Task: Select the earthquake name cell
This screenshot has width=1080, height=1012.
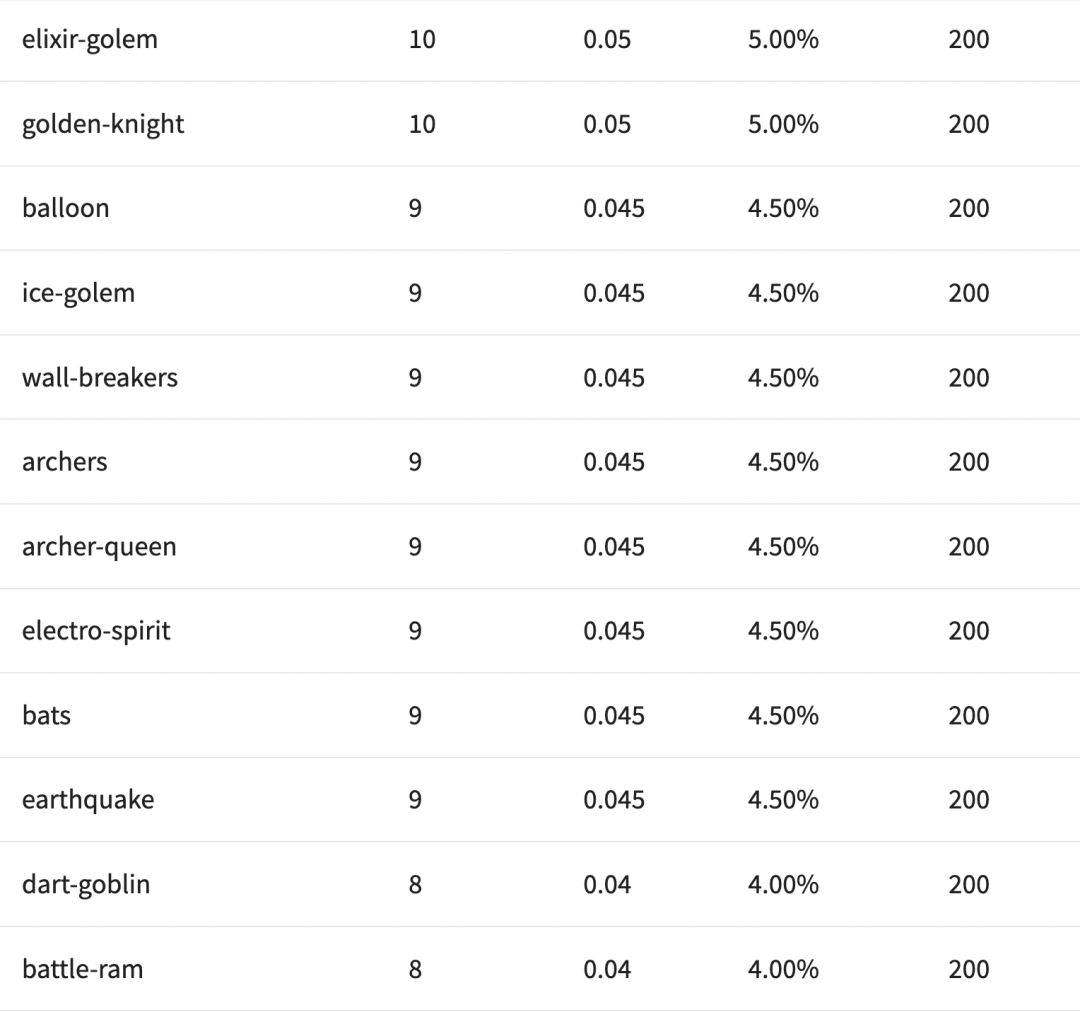Action: (x=88, y=800)
